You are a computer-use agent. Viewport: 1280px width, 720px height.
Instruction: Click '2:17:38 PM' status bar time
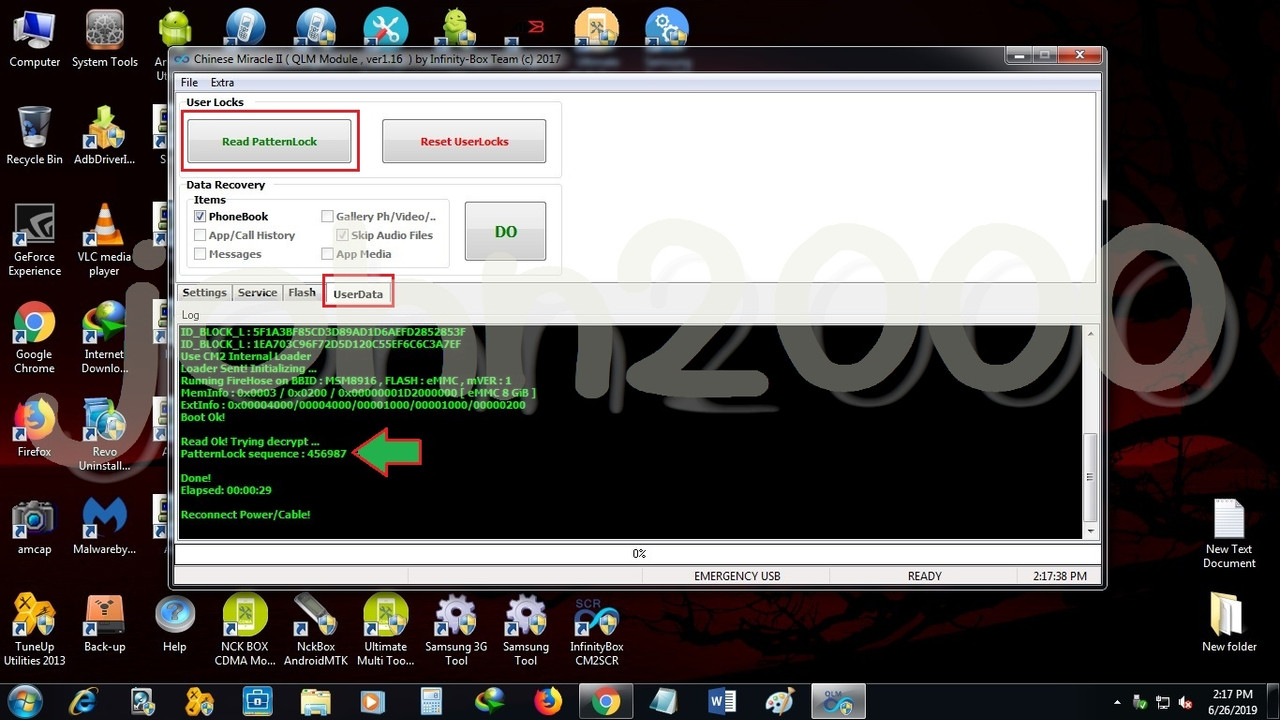point(1062,576)
